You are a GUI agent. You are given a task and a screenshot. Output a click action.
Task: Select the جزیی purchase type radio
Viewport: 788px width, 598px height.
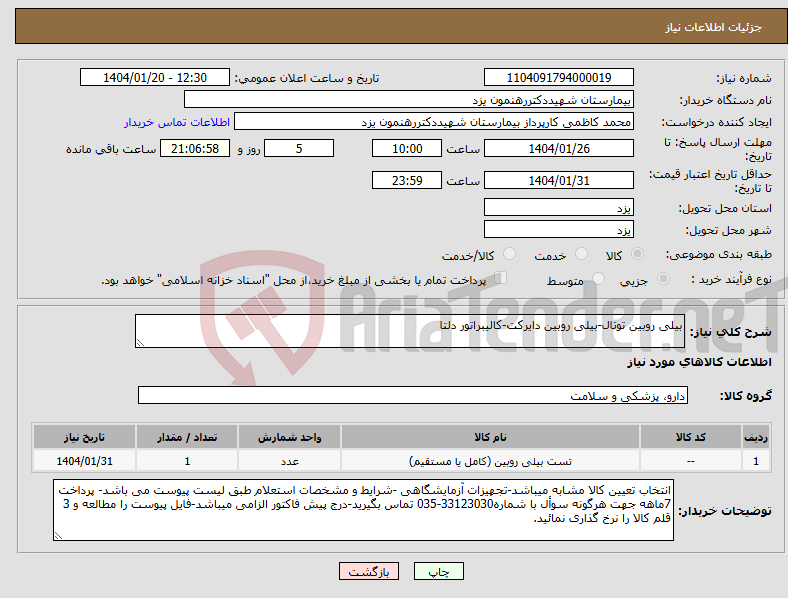(663, 278)
